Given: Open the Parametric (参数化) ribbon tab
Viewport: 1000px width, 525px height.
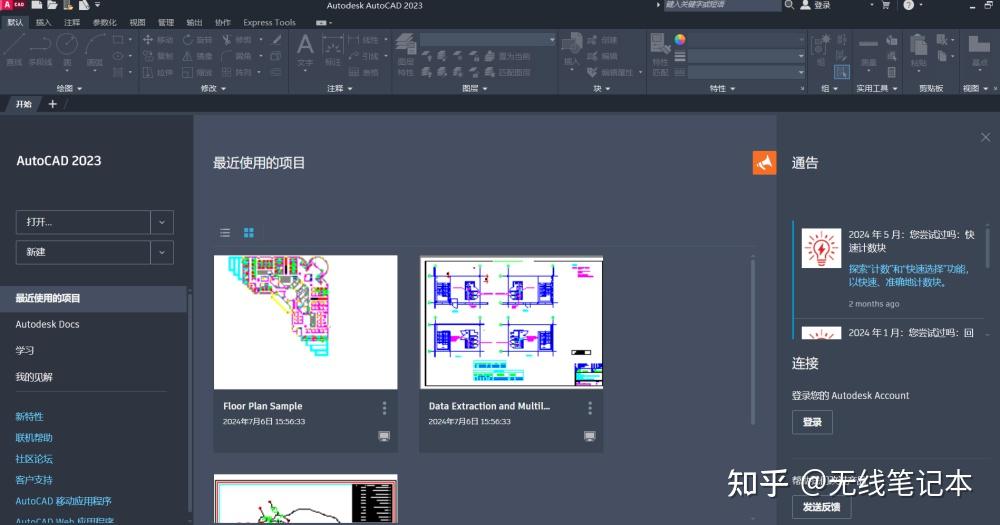Looking at the screenshot, I should pyautogui.click(x=105, y=22).
